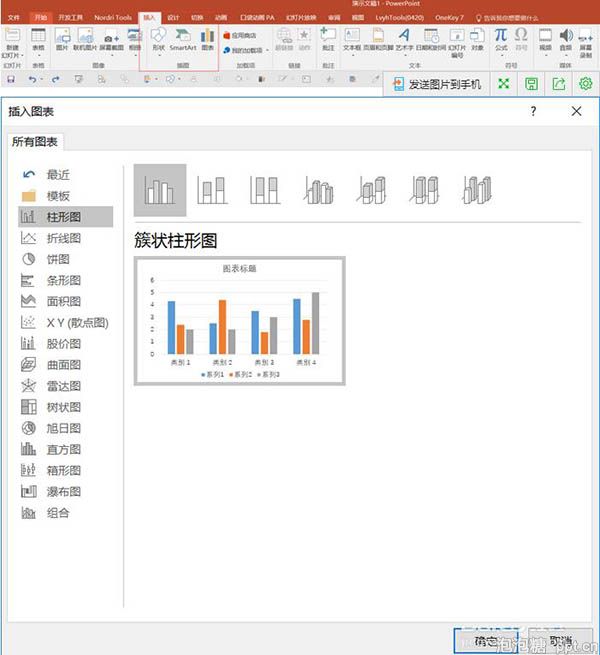Open the 形状 shapes dropdown
The image size is (600, 655).
(x=158, y=41)
